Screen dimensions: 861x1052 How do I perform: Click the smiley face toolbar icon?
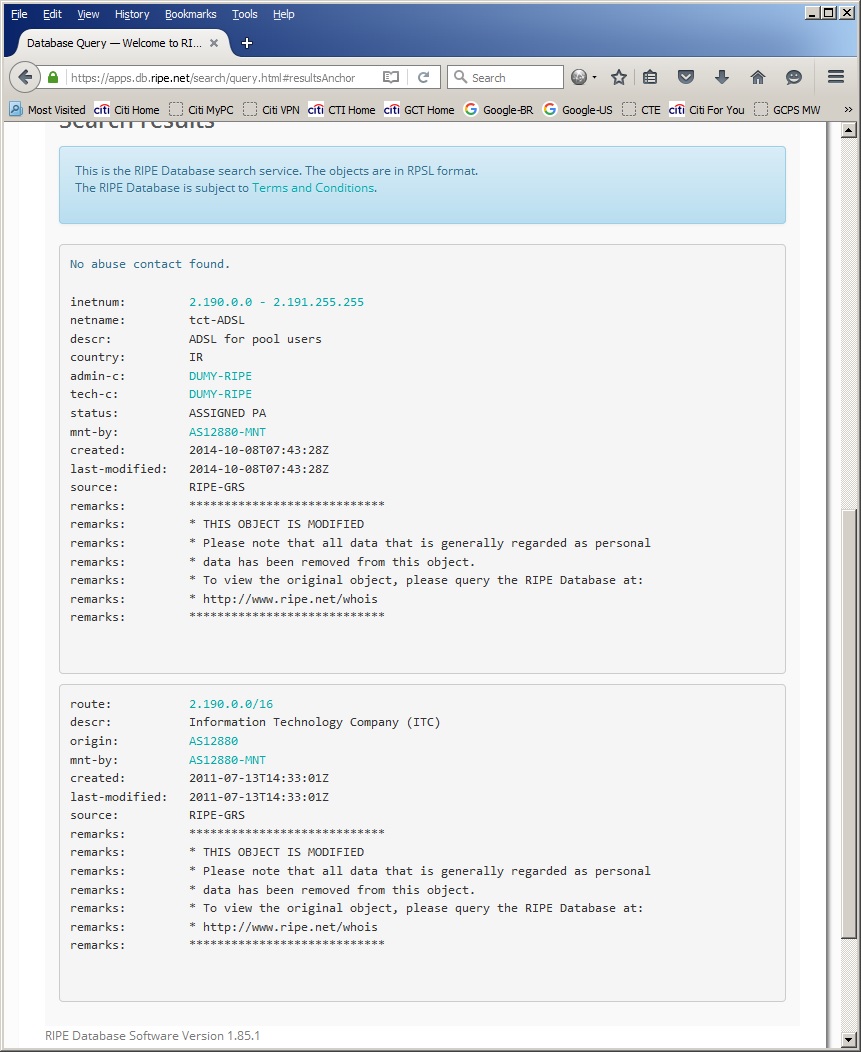click(x=794, y=77)
